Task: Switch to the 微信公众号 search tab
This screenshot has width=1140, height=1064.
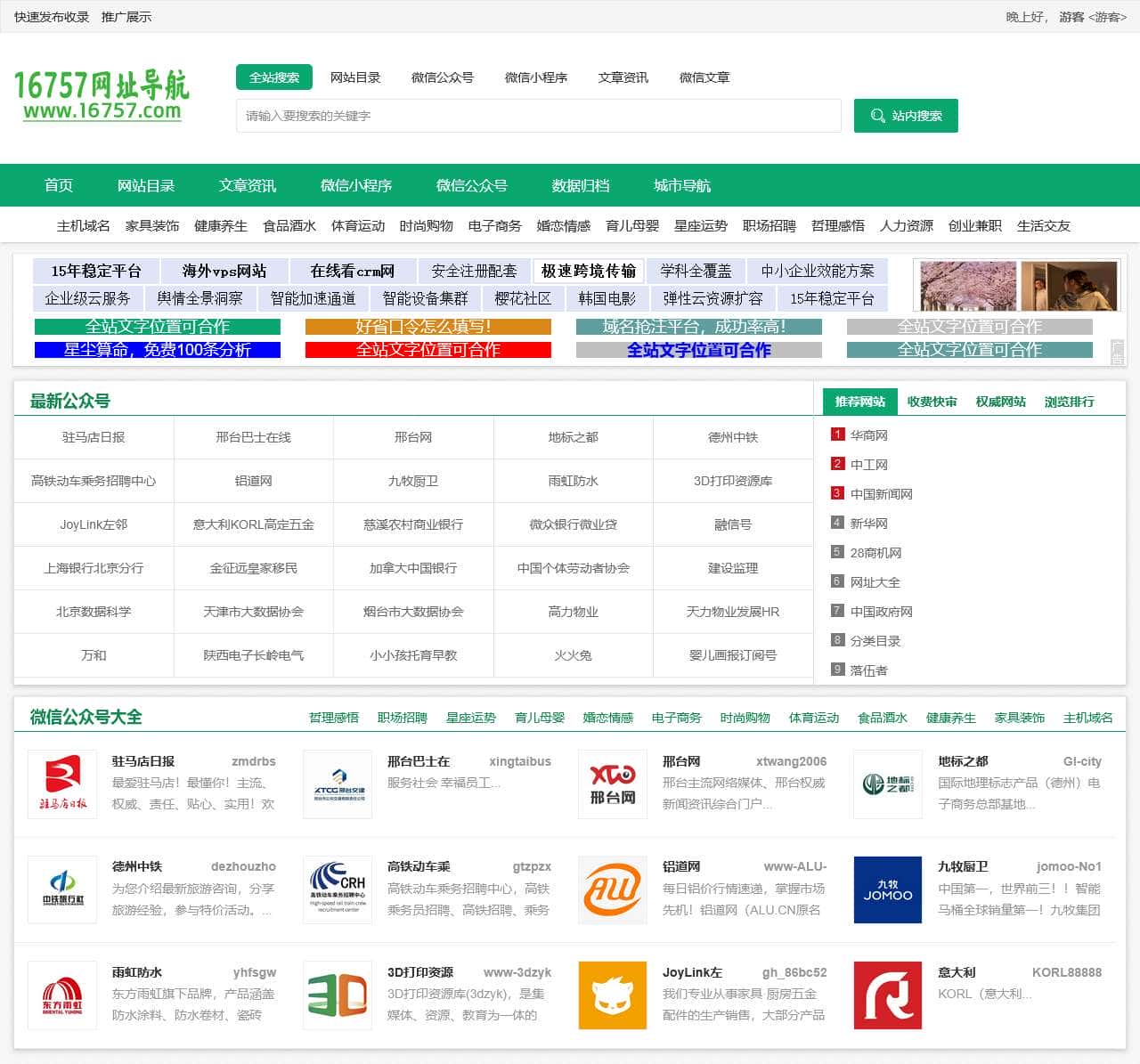Action: tap(443, 77)
